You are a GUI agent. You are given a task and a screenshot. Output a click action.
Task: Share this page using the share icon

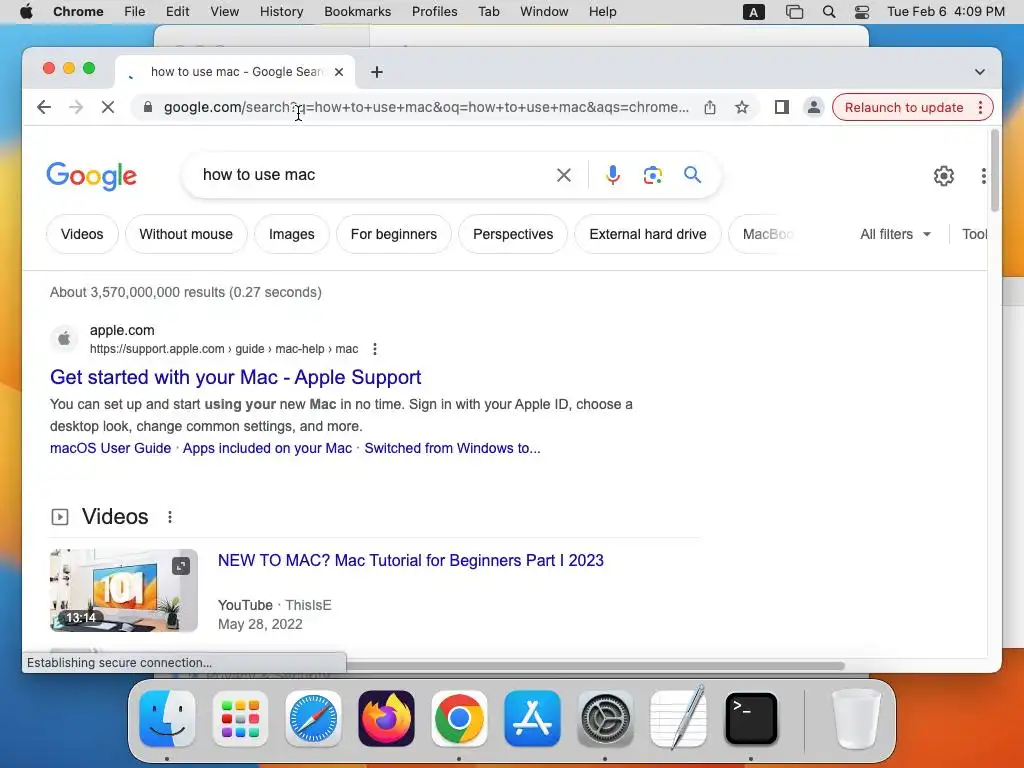710,107
